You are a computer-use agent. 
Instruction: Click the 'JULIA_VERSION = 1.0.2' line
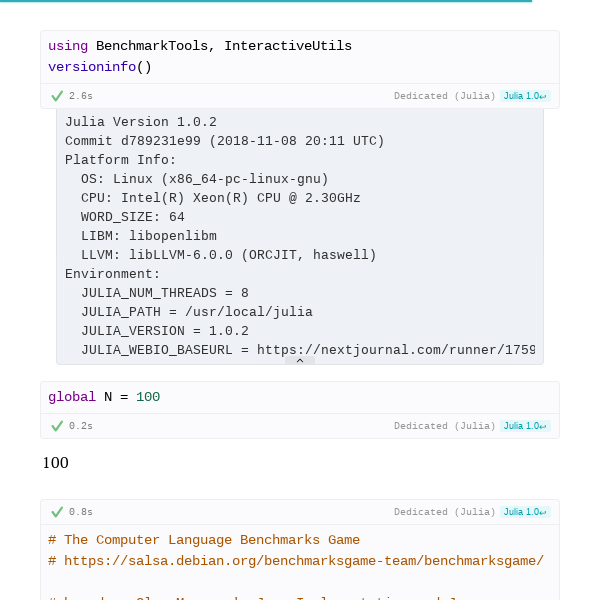click(x=165, y=331)
